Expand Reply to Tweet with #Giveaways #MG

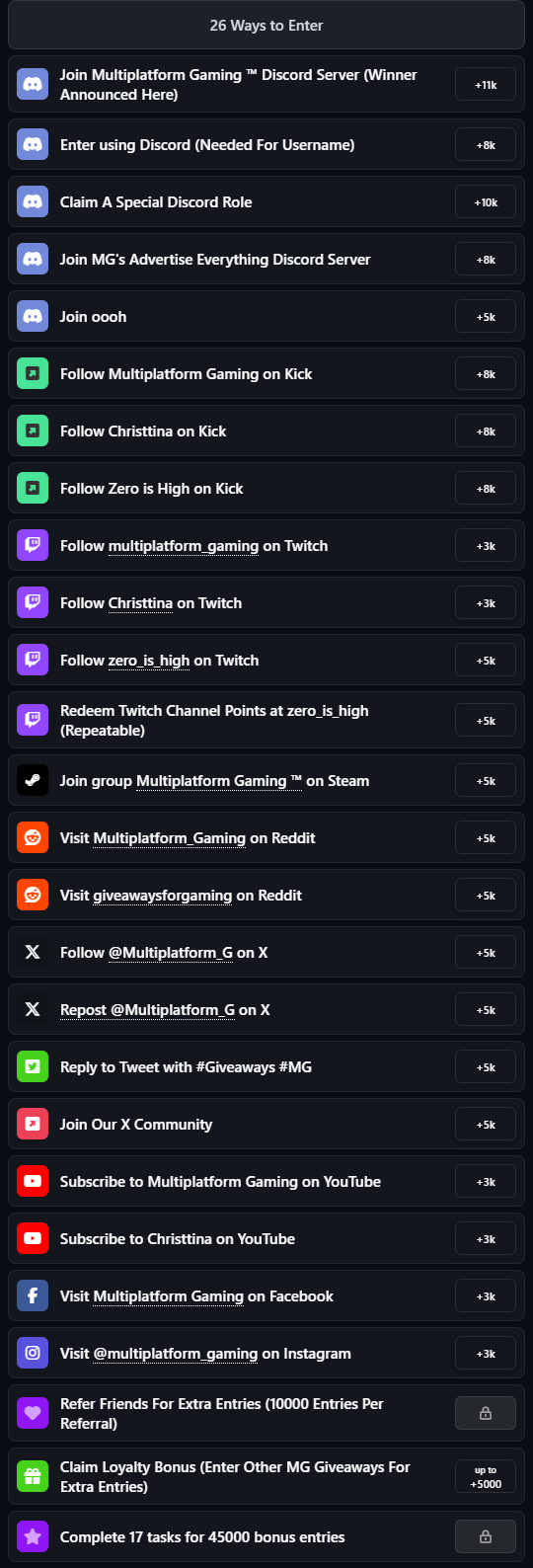[x=266, y=1067]
